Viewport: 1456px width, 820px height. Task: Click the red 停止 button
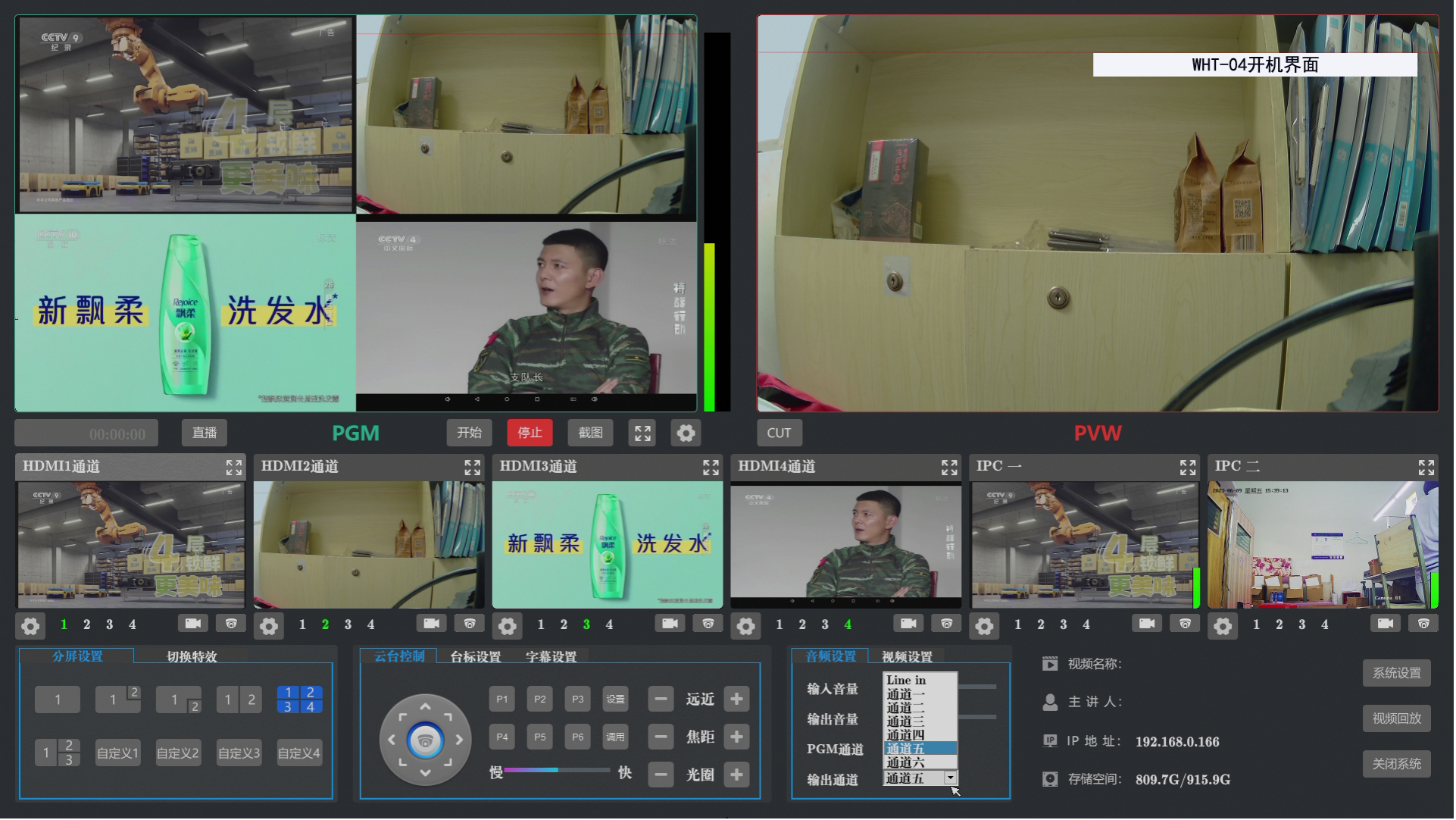pyautogui.click(x=530, y=433)
